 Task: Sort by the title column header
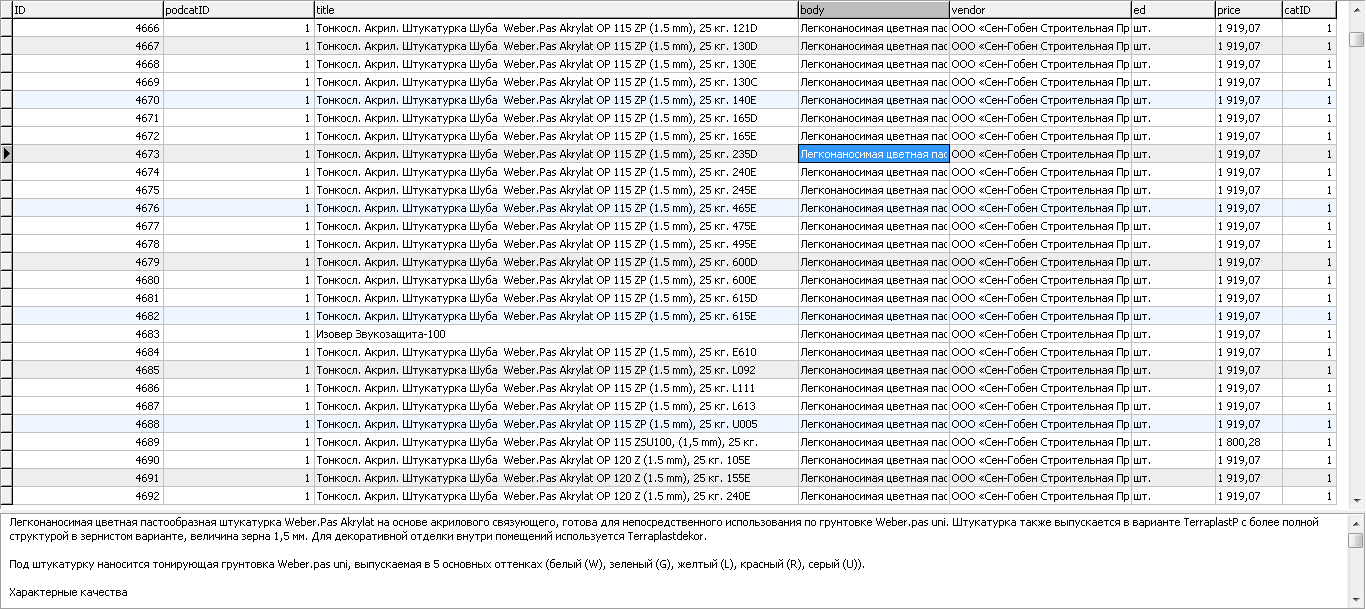tap(556, 10)
